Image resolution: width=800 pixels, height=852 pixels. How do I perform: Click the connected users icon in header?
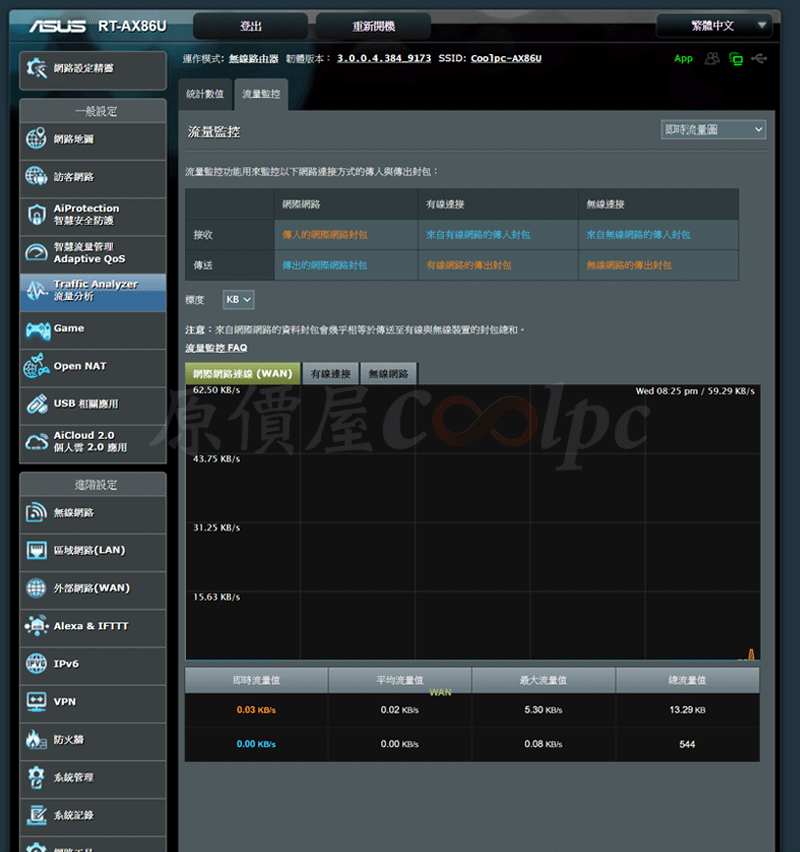coord(712,58)
